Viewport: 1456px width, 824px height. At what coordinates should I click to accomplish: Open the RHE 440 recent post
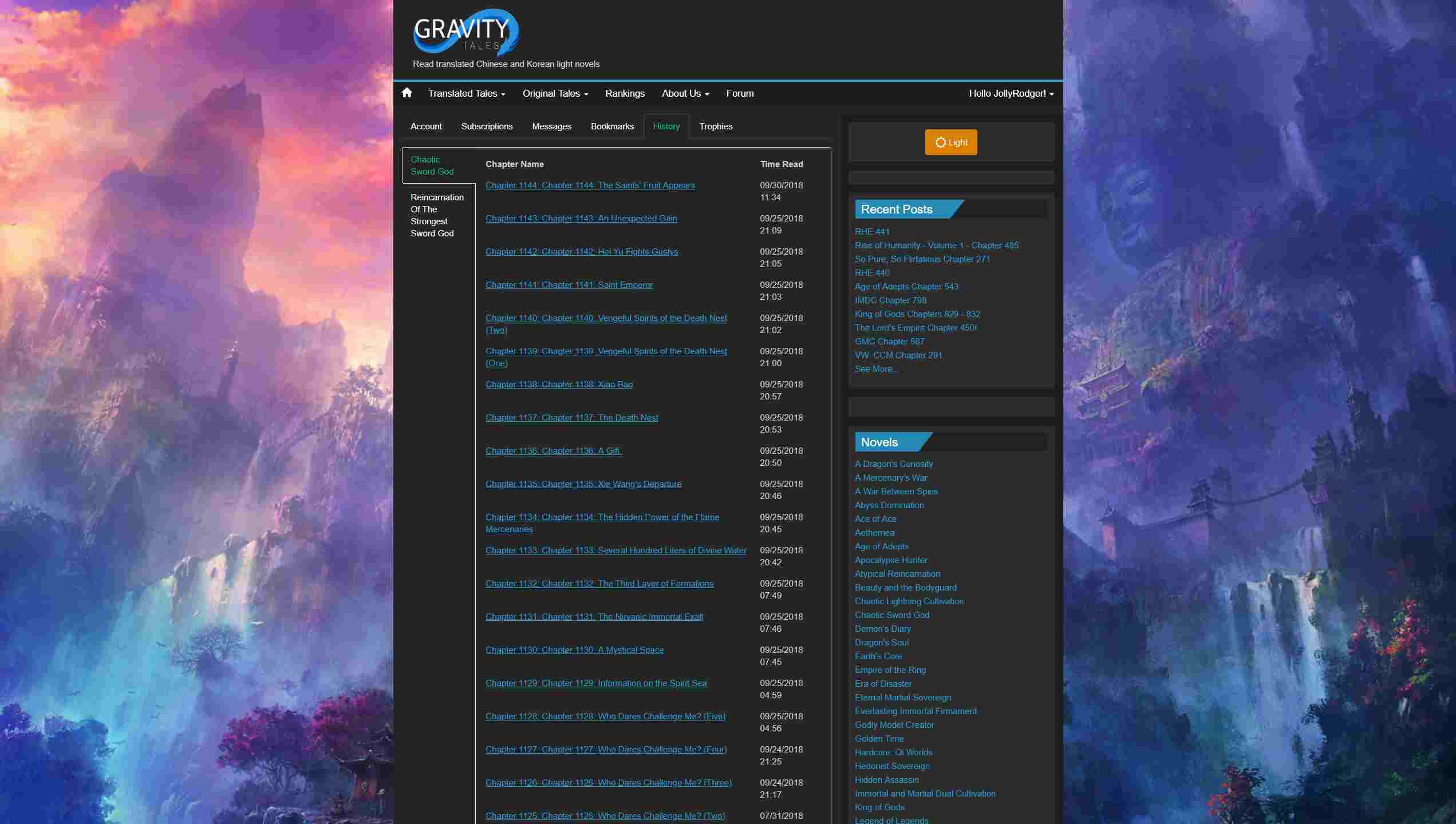tap(872, 273)
